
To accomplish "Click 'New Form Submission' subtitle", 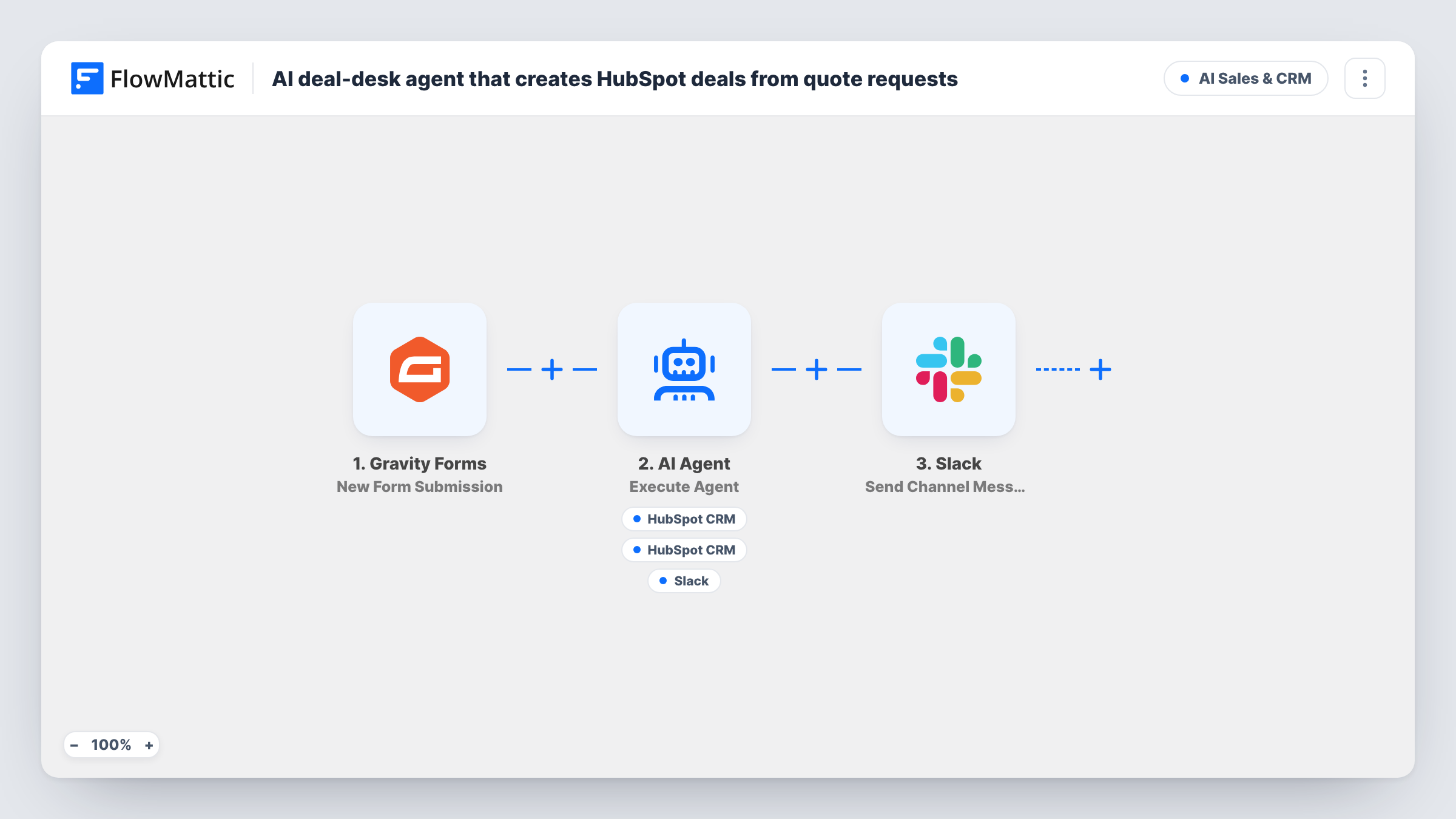I will (x=420, y=487).
